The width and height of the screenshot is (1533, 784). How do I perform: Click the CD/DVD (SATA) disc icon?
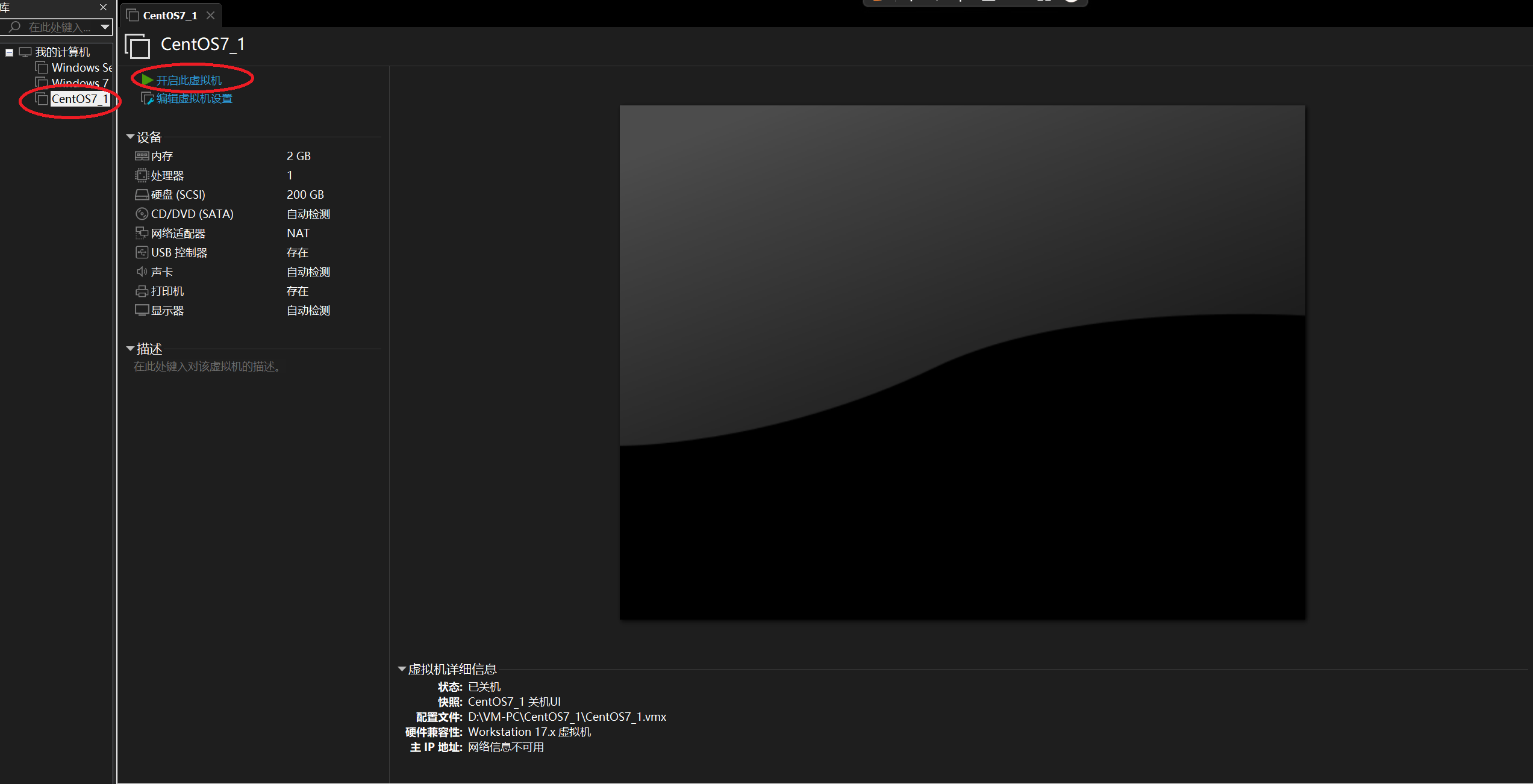tap(142, 214)
